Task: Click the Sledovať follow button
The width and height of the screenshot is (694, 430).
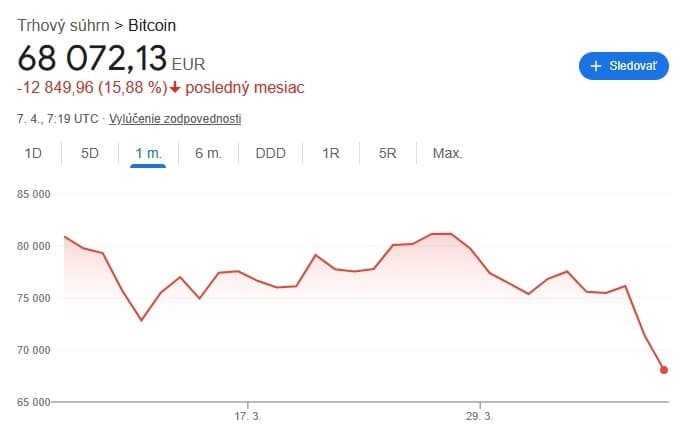Action: click(624, 66)
